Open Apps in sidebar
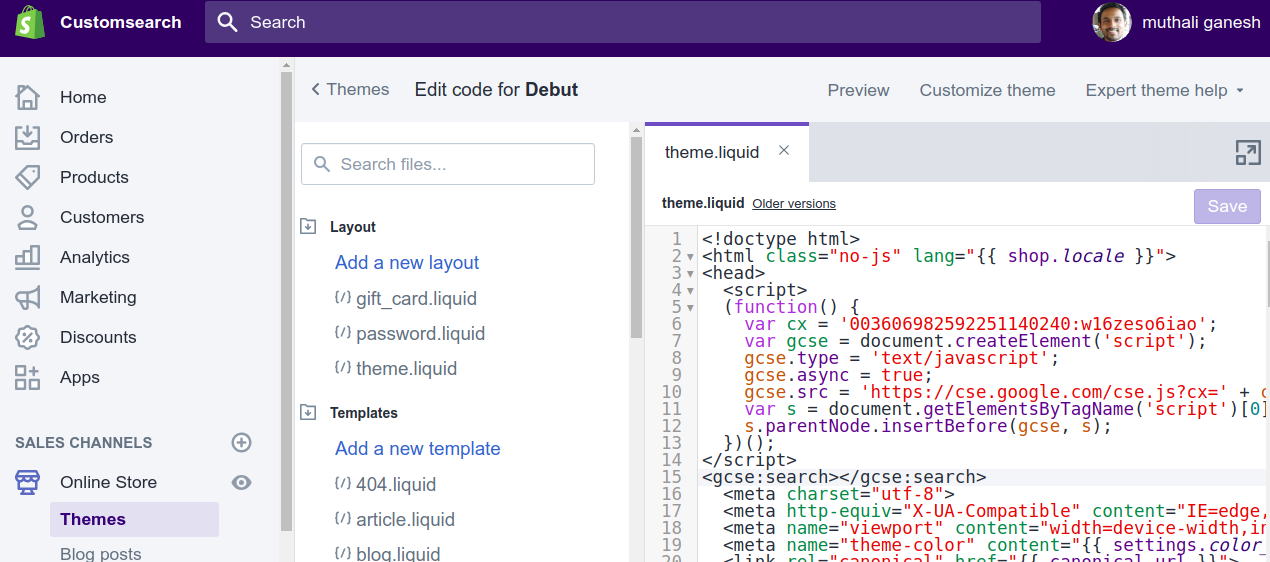The height and width of the screenshot is (562, 1270). tap(80, 377)
